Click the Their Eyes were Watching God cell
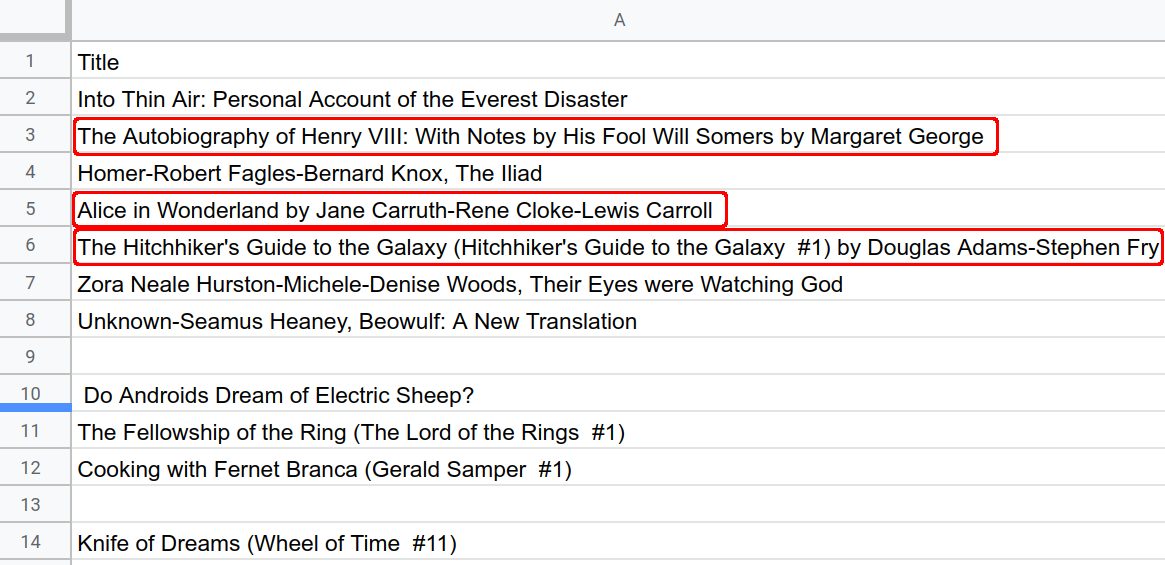 [x=460, y=284]
